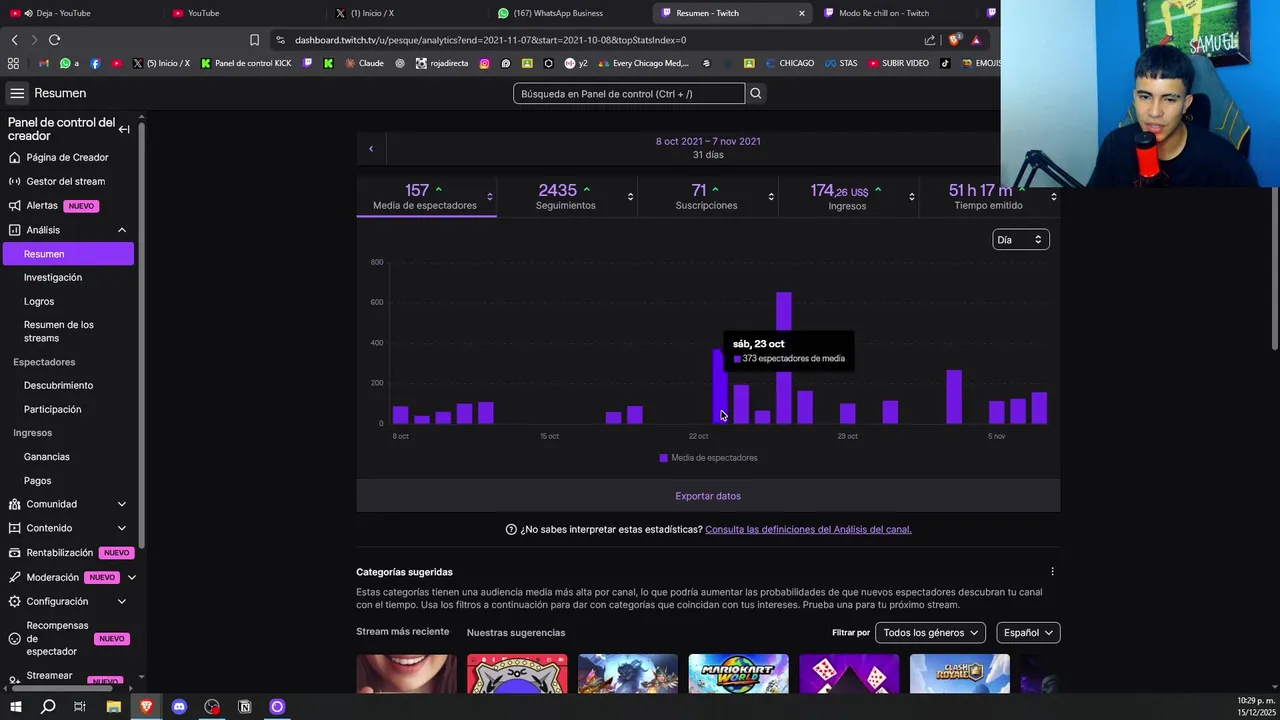This screenshot has height=720, width=1280.
Task: Click the share icon in address bar
Action: 930,40
